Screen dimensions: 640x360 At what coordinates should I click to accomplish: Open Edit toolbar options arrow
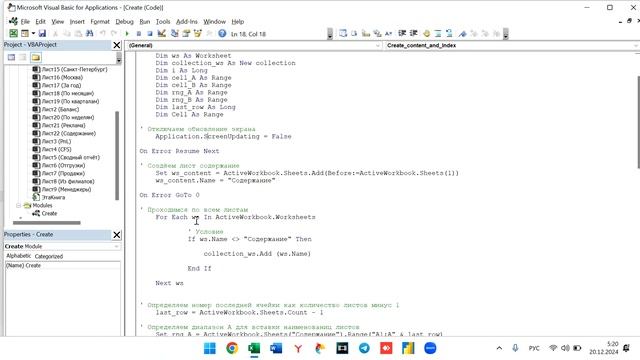pos(506,34)
